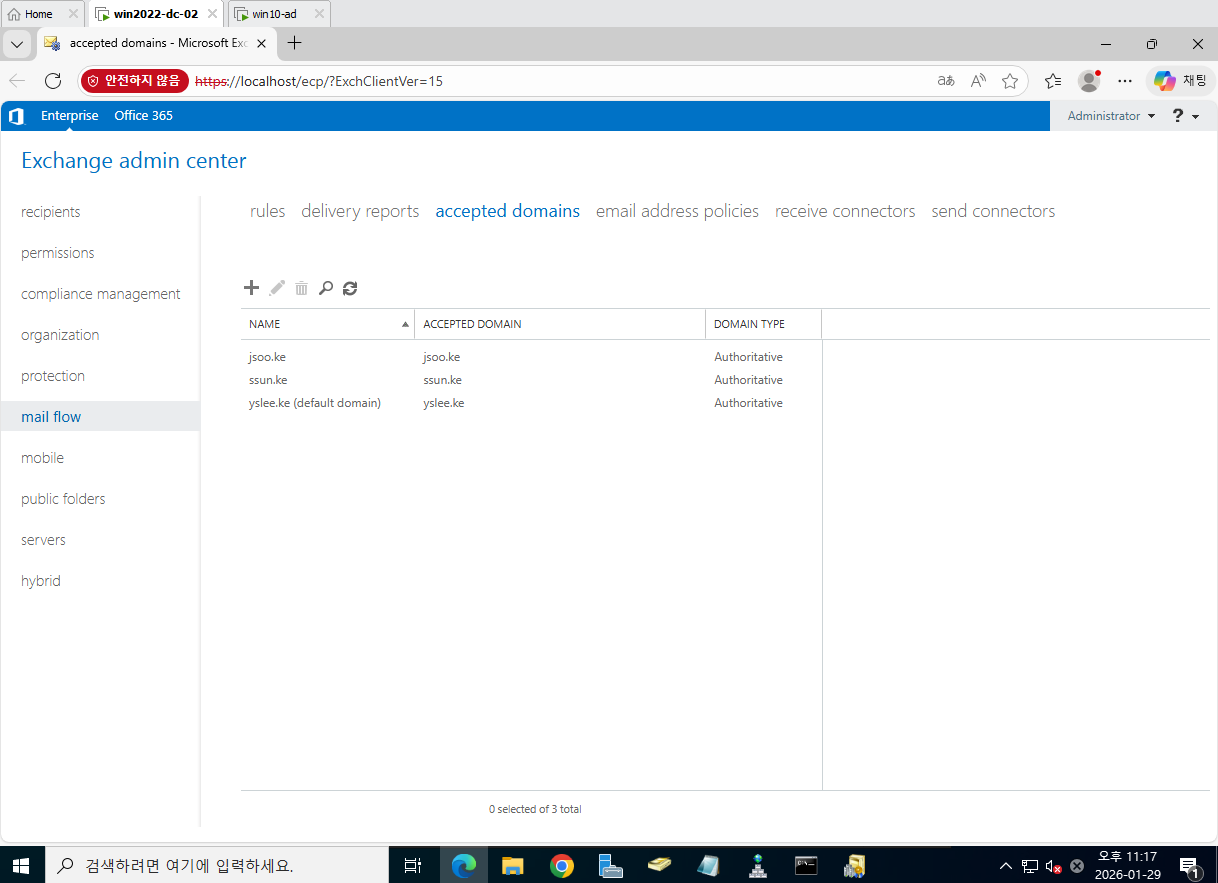Close the accepted domains browser tab
1218x883 pixels.
(263, 44)
